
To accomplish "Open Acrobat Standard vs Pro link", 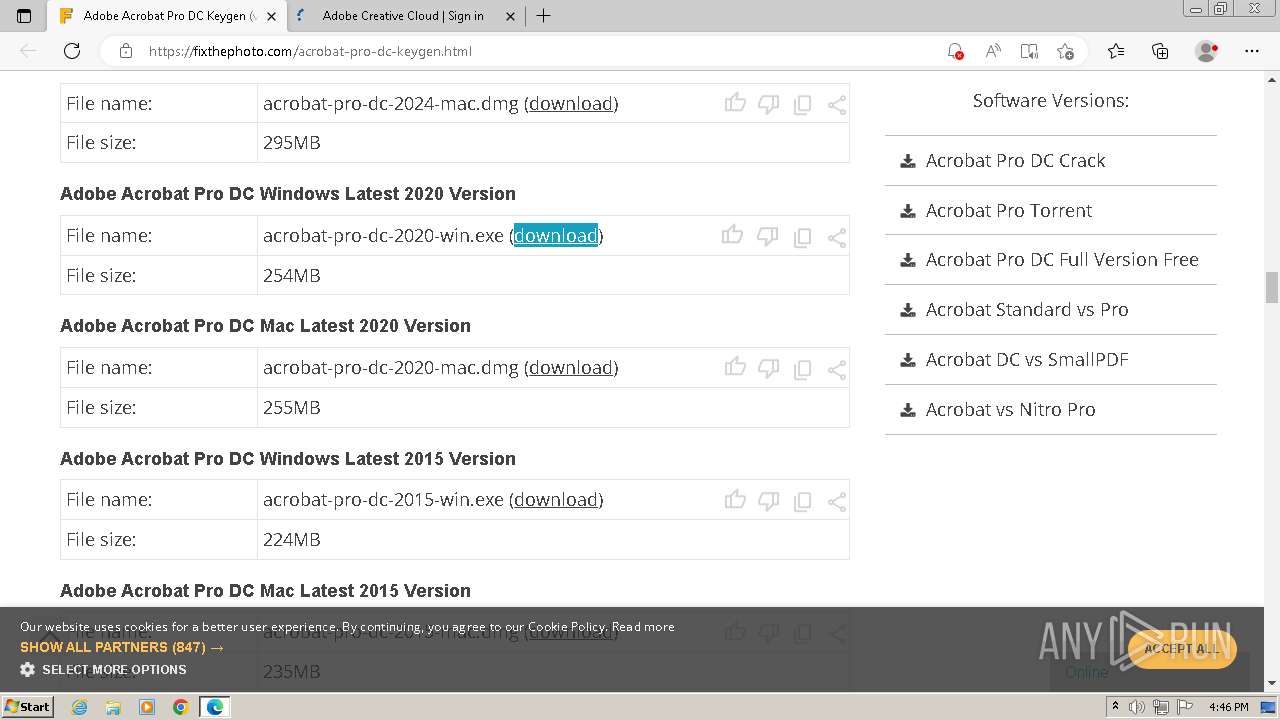I will pyautogui.click(x=1027, y=309).
